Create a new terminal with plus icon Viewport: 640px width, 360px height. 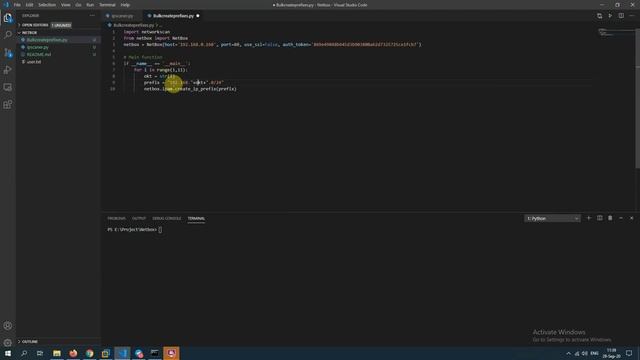tap(589, 218)
